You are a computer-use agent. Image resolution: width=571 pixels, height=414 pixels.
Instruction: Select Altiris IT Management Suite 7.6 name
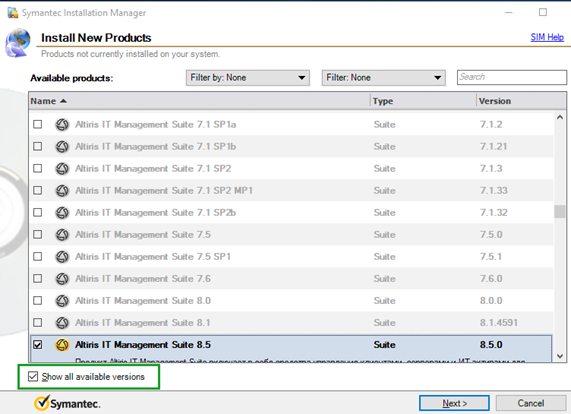pos(143,279)
